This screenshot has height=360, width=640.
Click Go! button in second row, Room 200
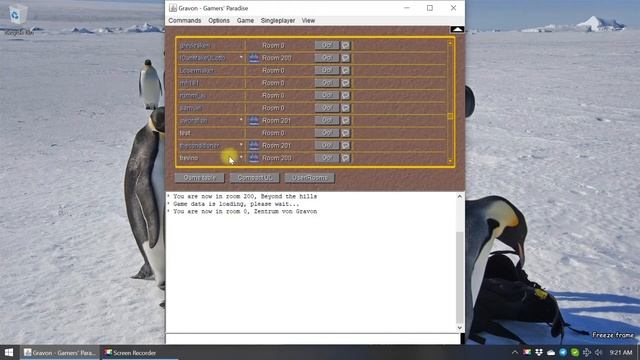(327, 58)
